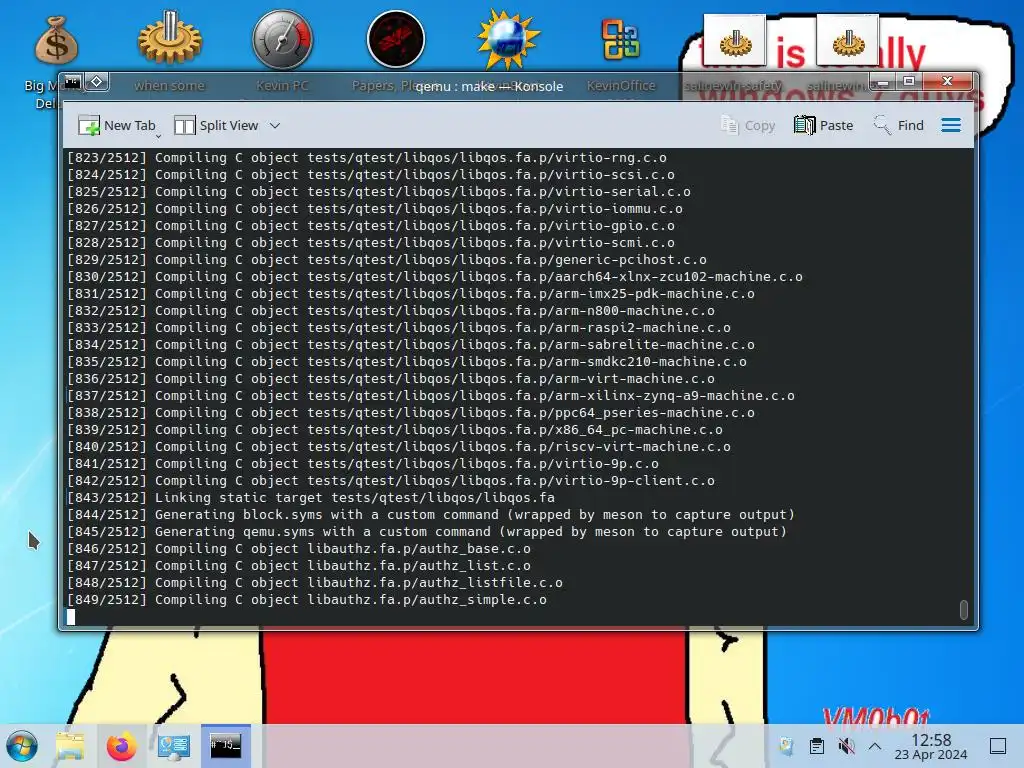The height and width of the screenshot is (768, 1024).
Task: Select the Papers, Please desktop icon
Action: point(395,39)
